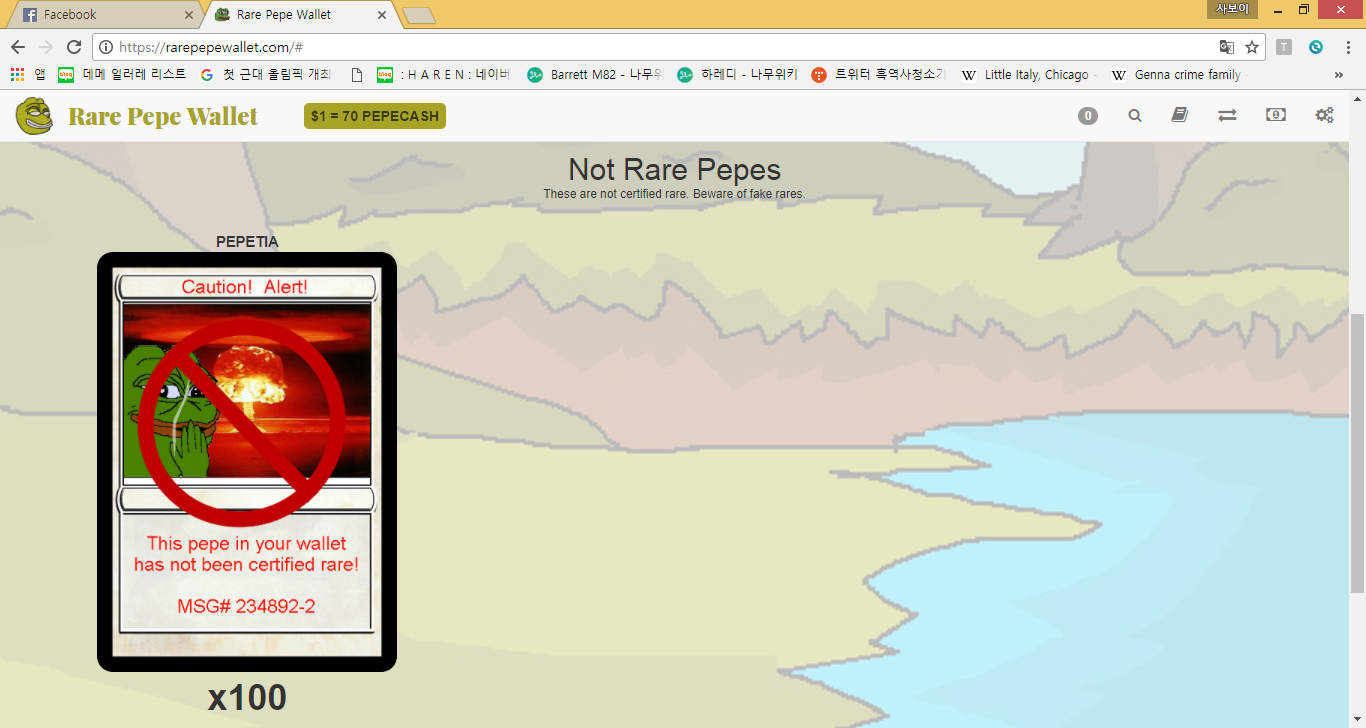Open the H A R E N 네이버 bookmark
This screenshot has width=1366, height=728.
point(444,75)
